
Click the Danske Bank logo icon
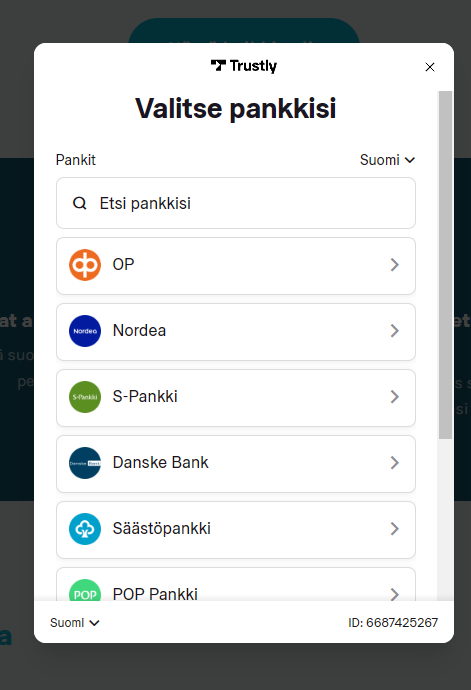pyautogui.click(x=85, y=463)
